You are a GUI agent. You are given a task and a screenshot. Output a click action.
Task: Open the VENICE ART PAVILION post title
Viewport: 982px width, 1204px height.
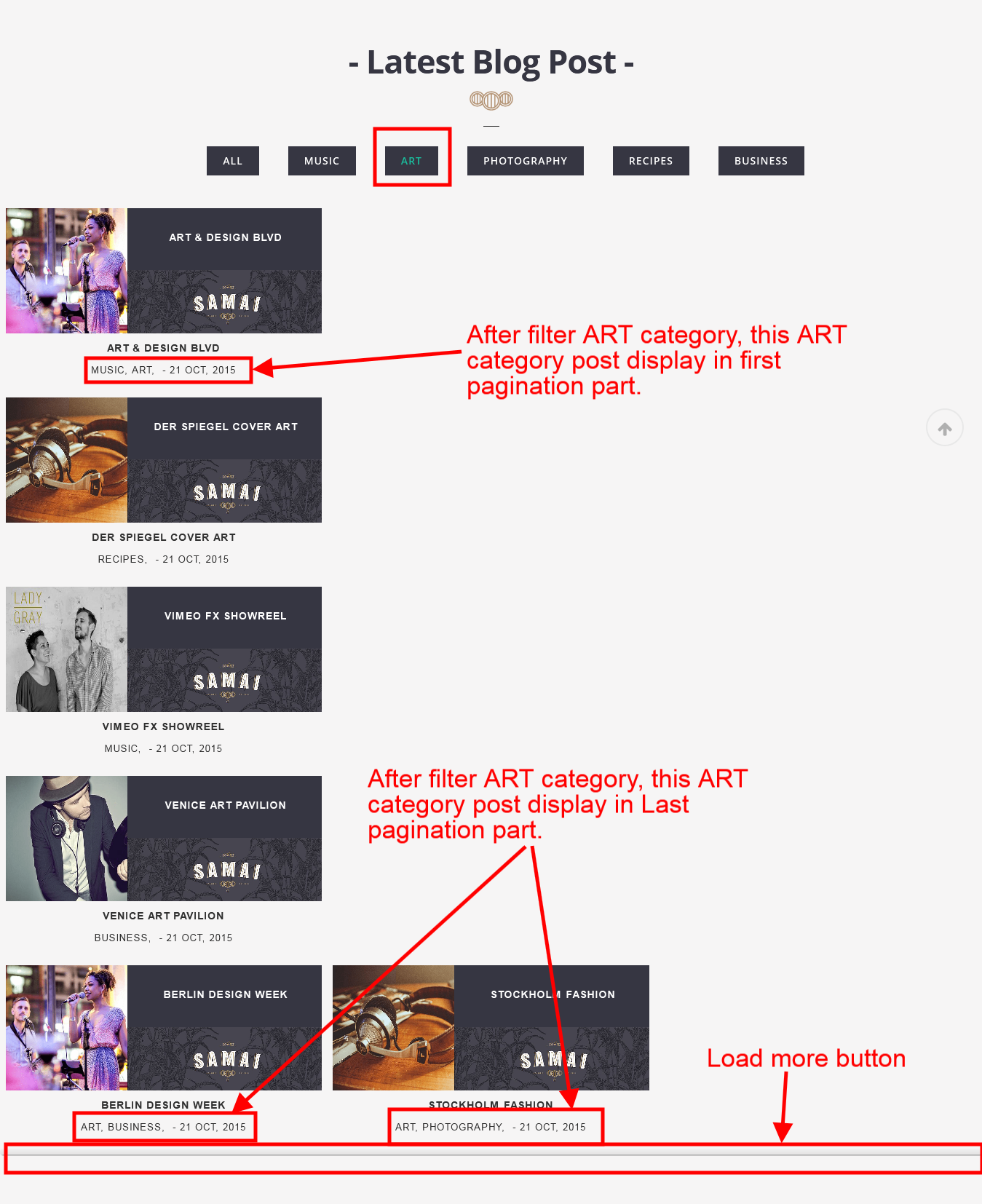(x=163, y=916)
